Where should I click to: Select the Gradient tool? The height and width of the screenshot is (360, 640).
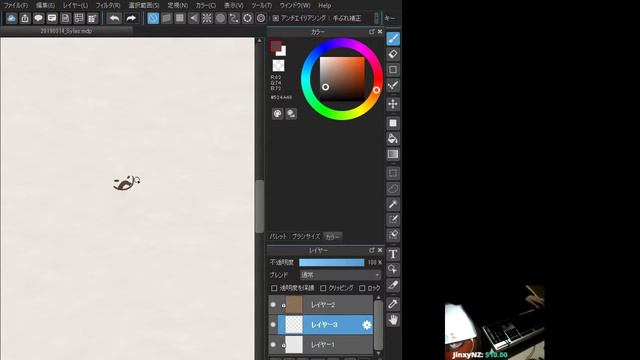coord(393,154)
